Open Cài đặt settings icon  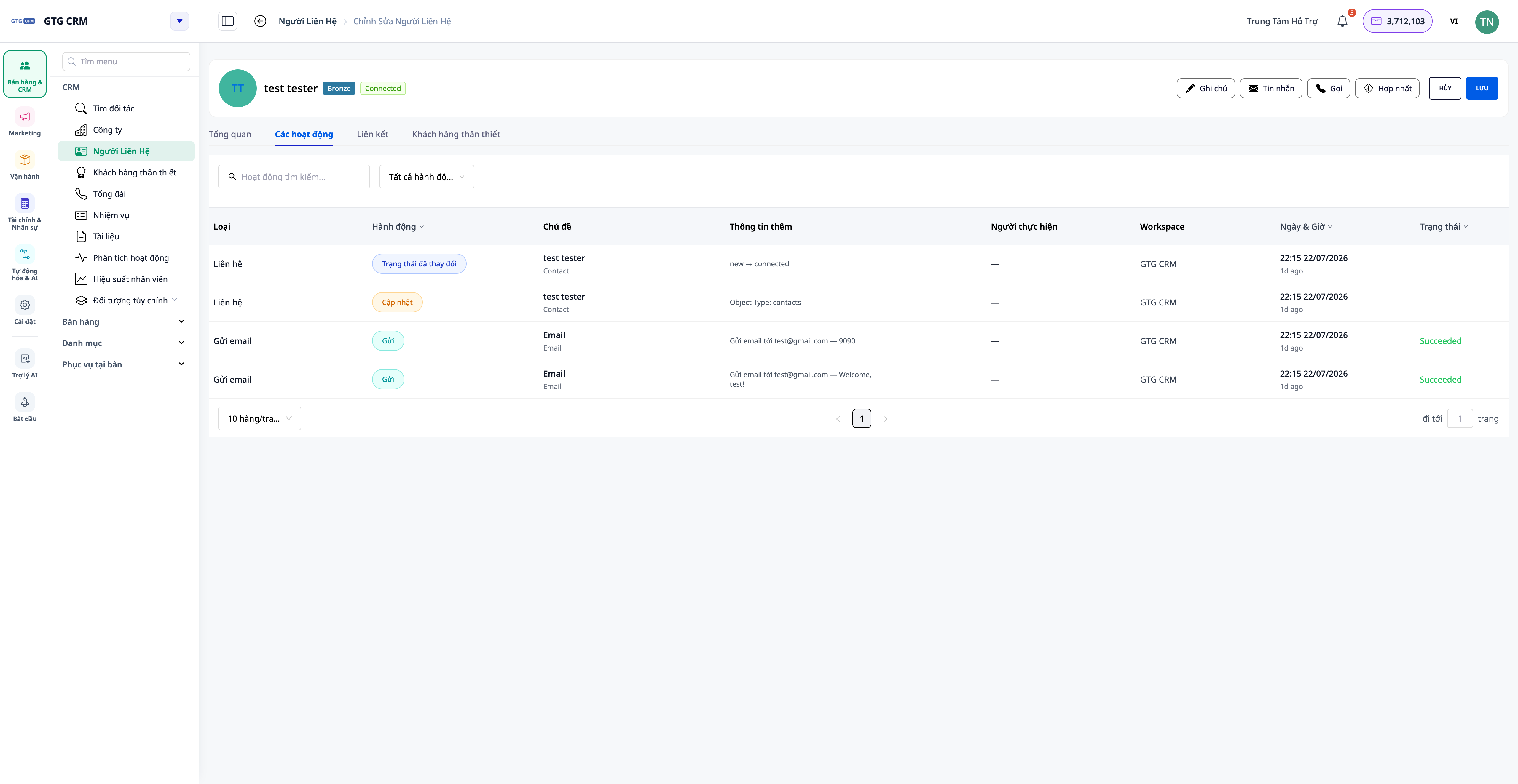(x=25, y=311)
